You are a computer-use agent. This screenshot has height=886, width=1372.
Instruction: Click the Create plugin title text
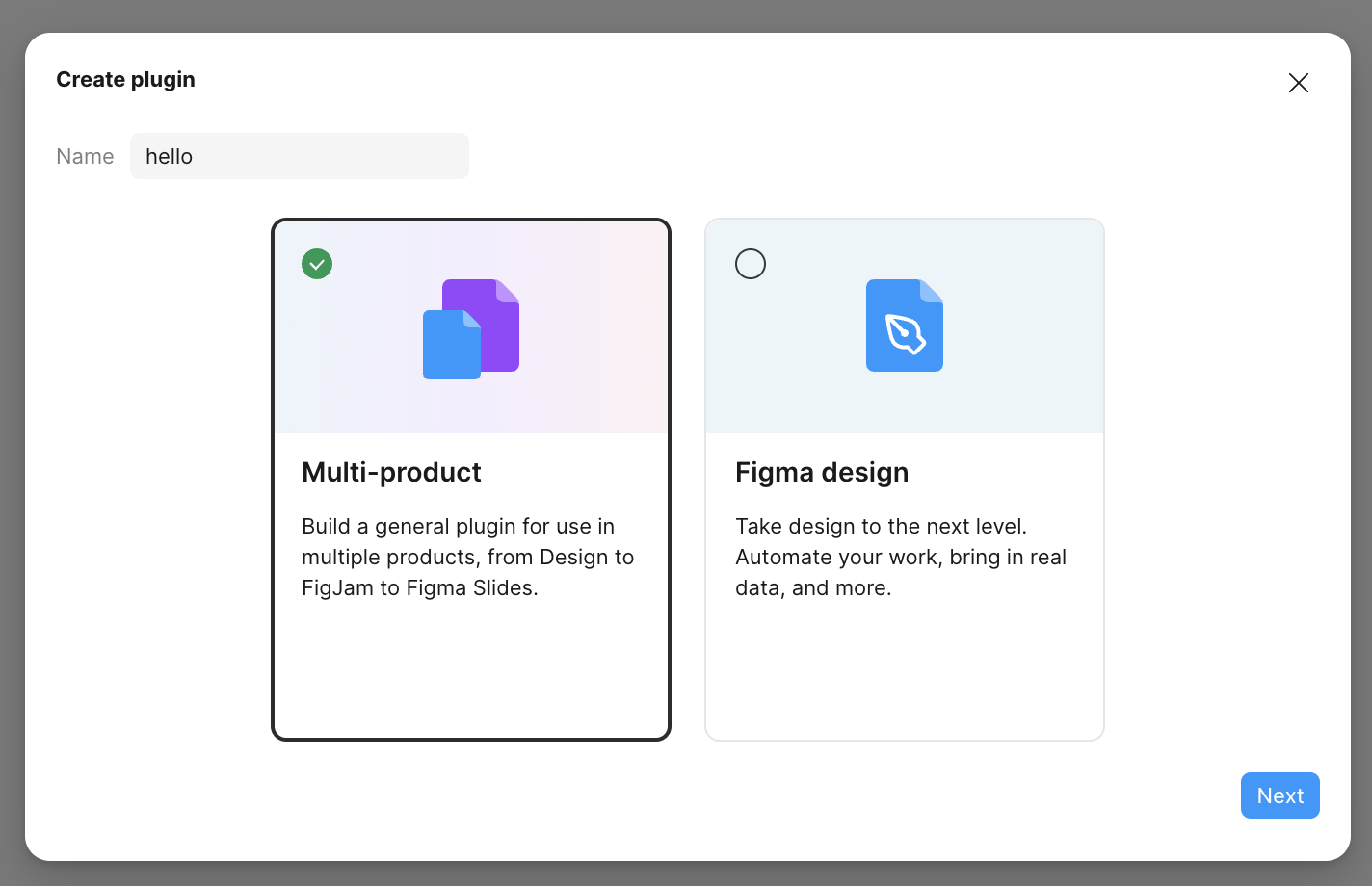coord(125,80)
